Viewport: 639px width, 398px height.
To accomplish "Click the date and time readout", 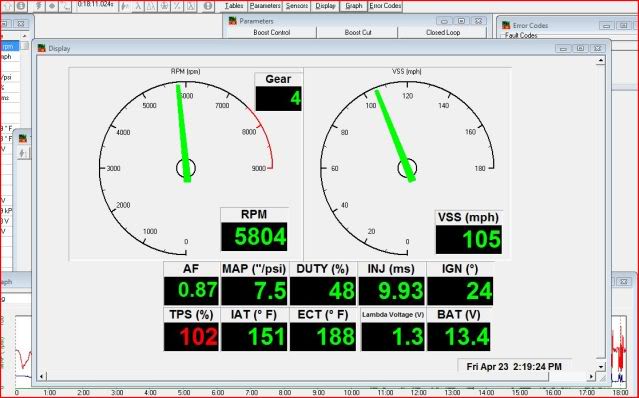I will coord(514,367).
